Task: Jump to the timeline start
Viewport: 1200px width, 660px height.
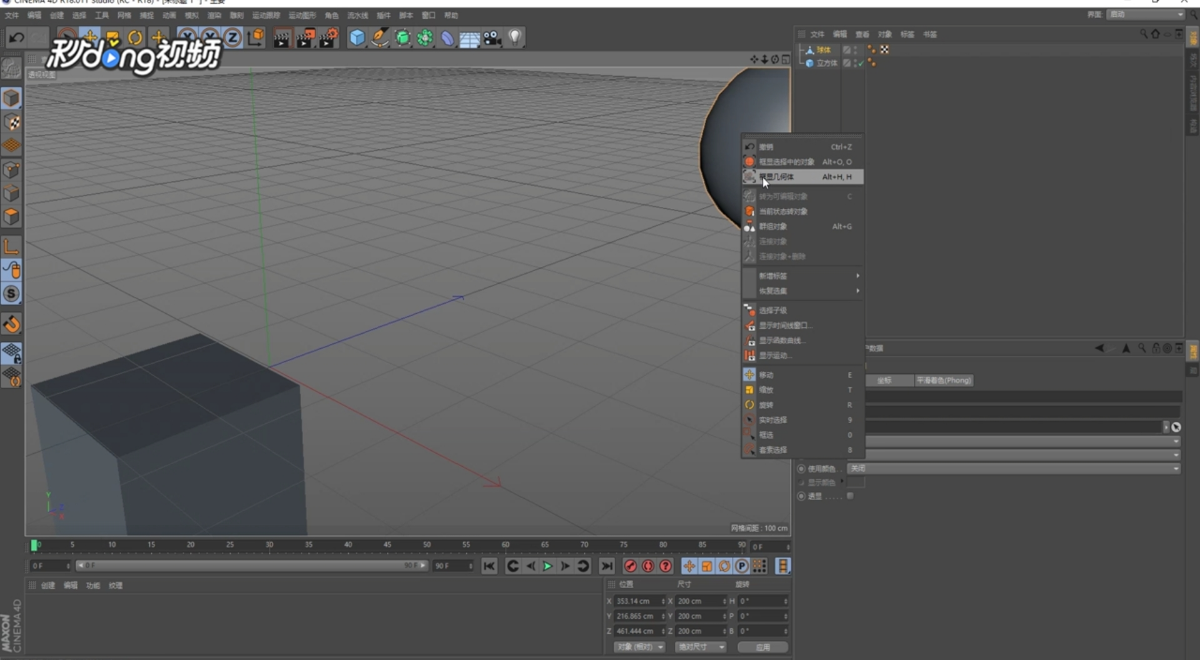Action: 489,566
